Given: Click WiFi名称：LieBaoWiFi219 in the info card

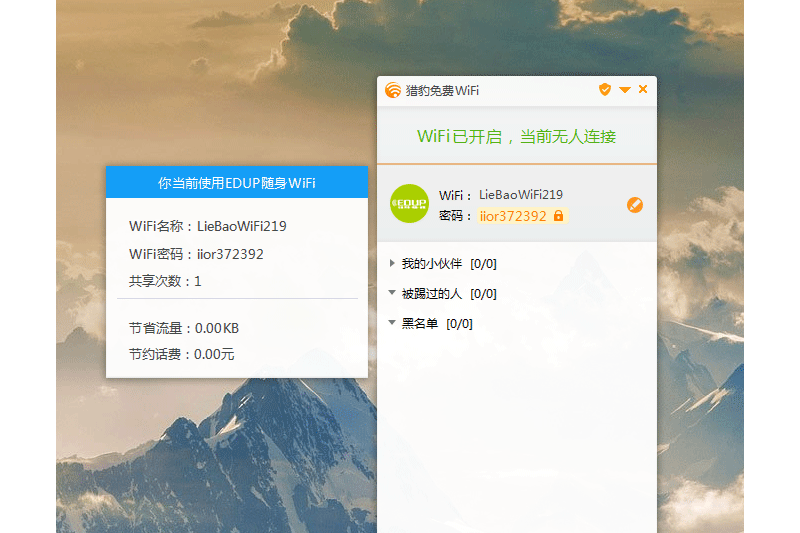Looking at the screenshot, I should 208,226.
